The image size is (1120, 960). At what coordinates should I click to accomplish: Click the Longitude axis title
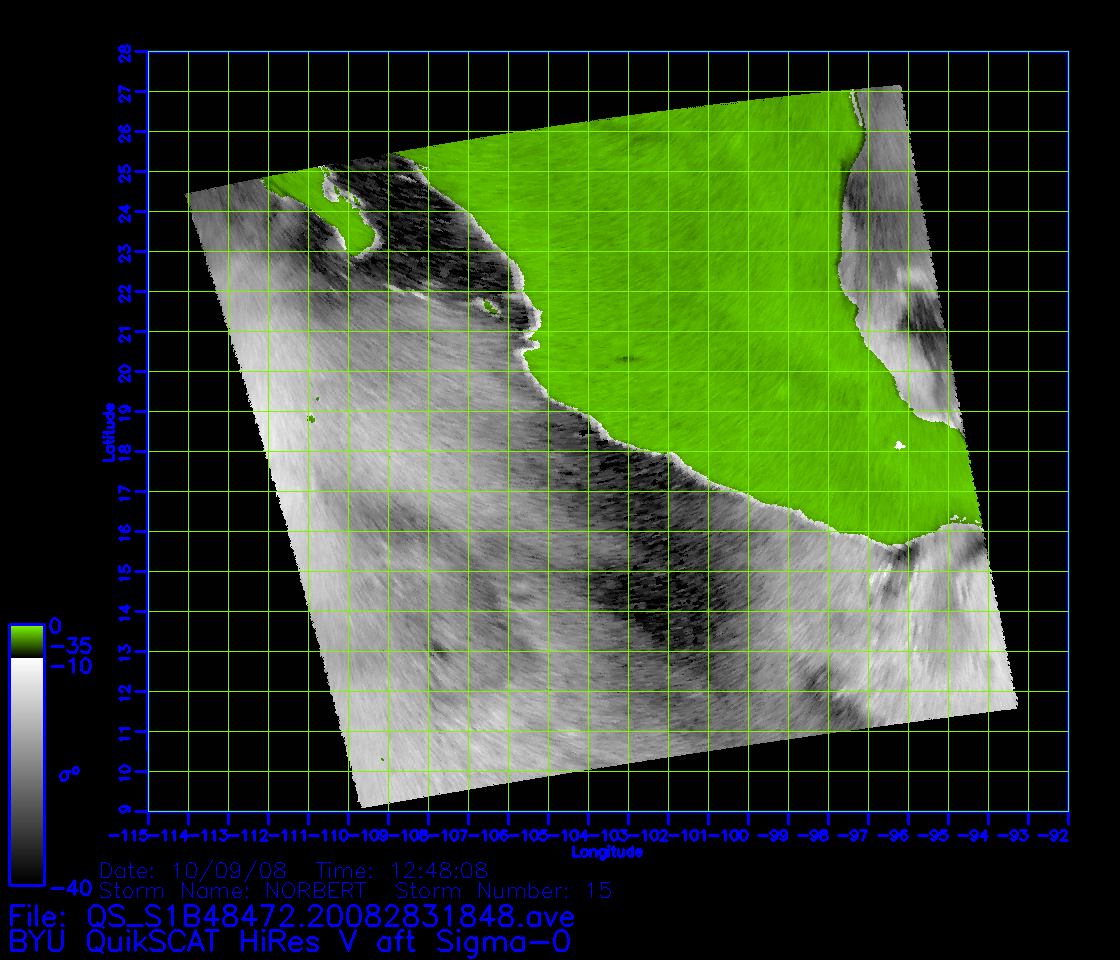[x=607, y=853]
